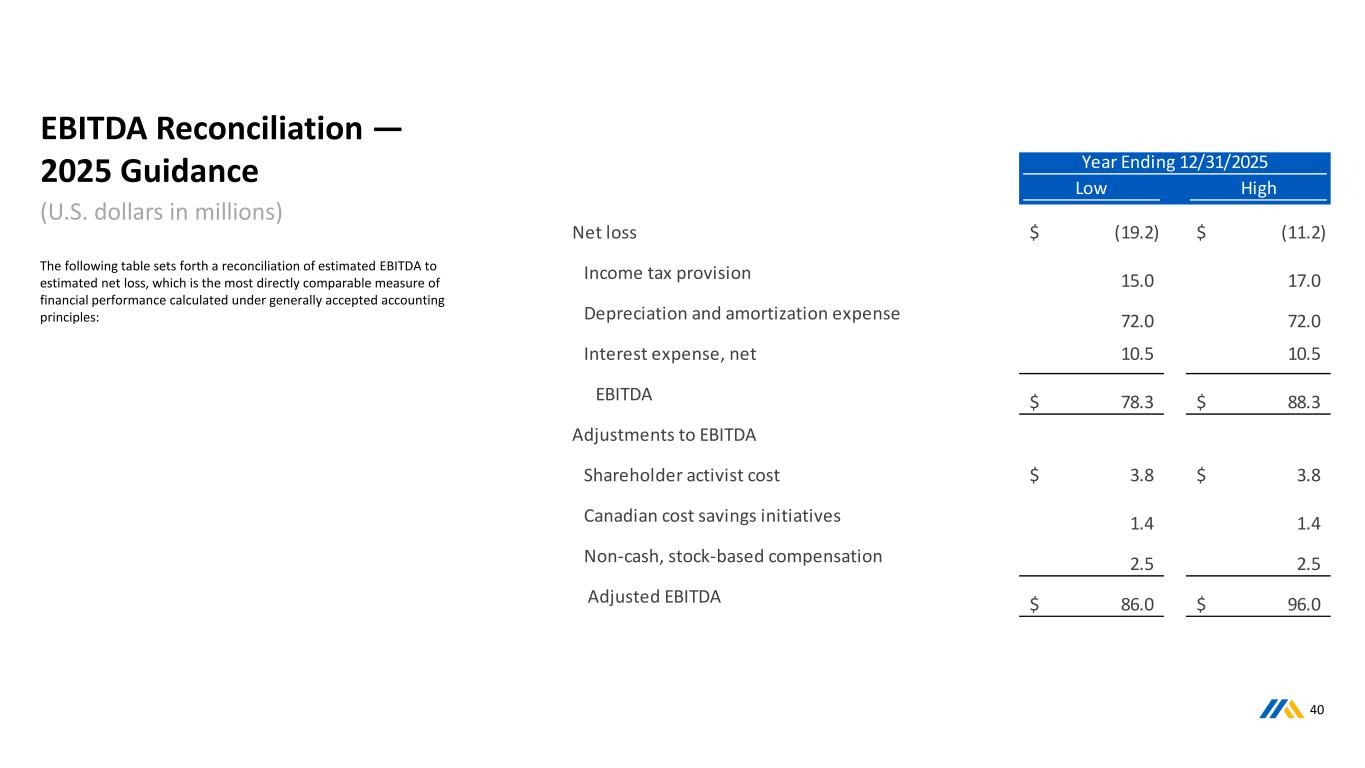This screenshot has height=768, width=1365.
Task: Click the Adjusted EBITDA row label
Action: click(654, 597)
